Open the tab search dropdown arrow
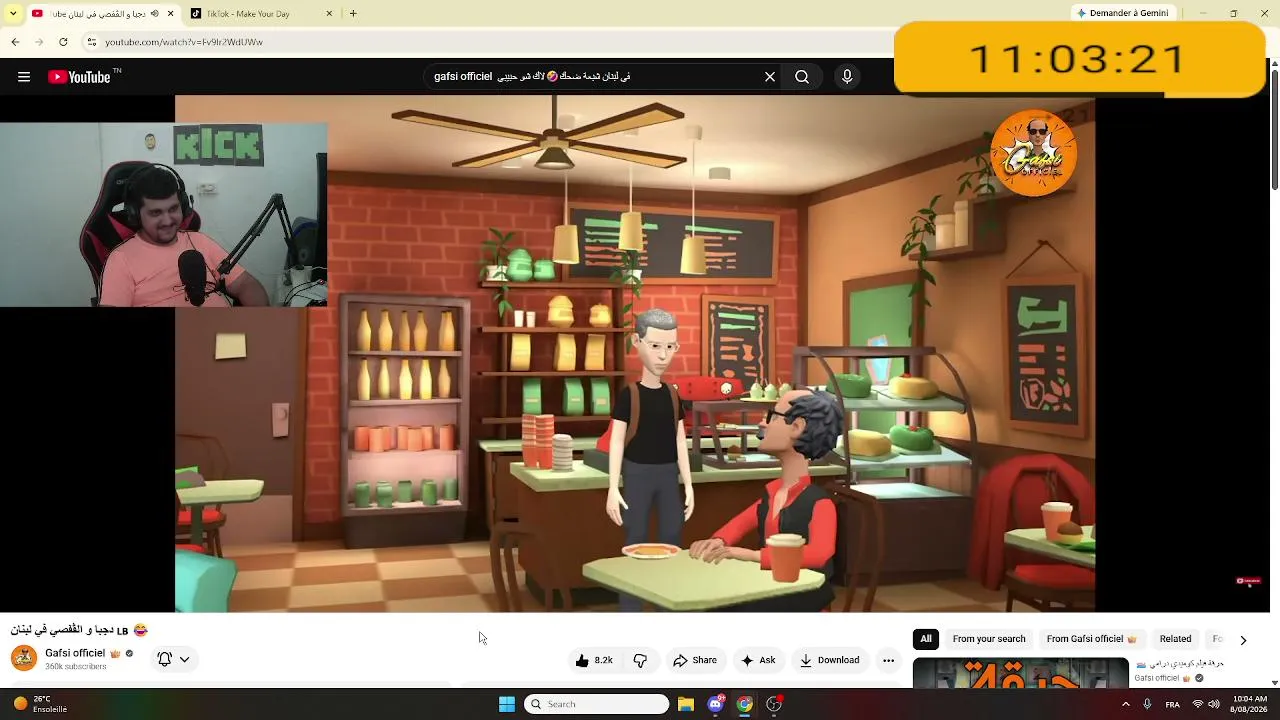The width and height of the screenshot is (1280, 720). pyautogui.click(x=13, y=13)
